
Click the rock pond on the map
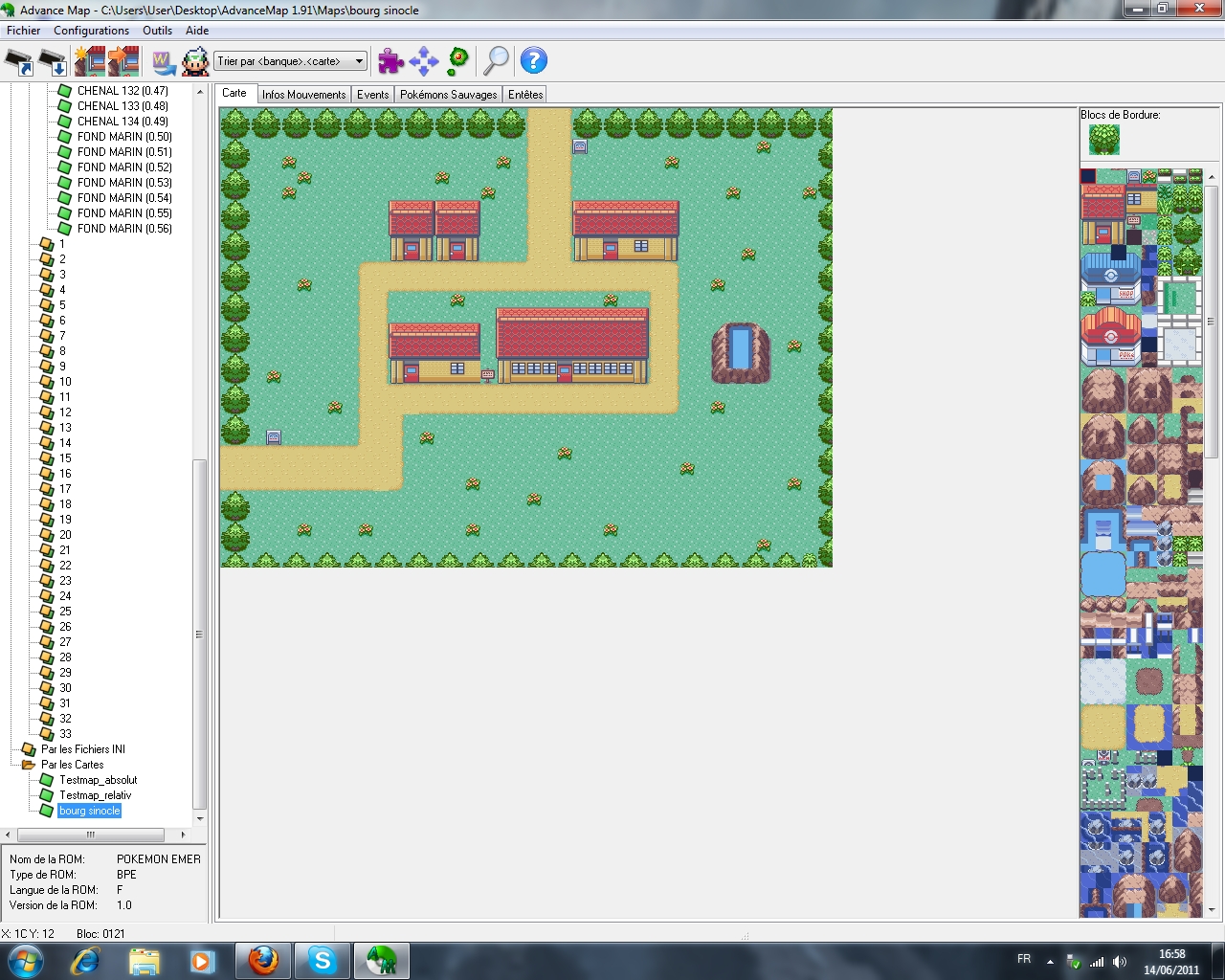(741, 352)
